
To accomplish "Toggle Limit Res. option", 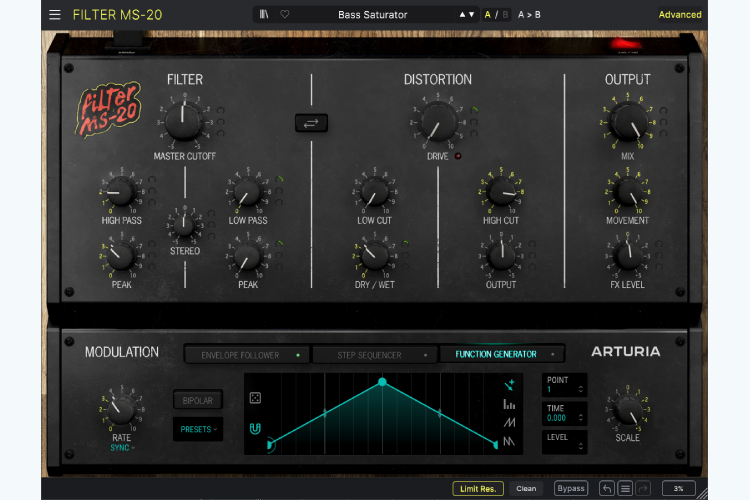I will point(478,489).
